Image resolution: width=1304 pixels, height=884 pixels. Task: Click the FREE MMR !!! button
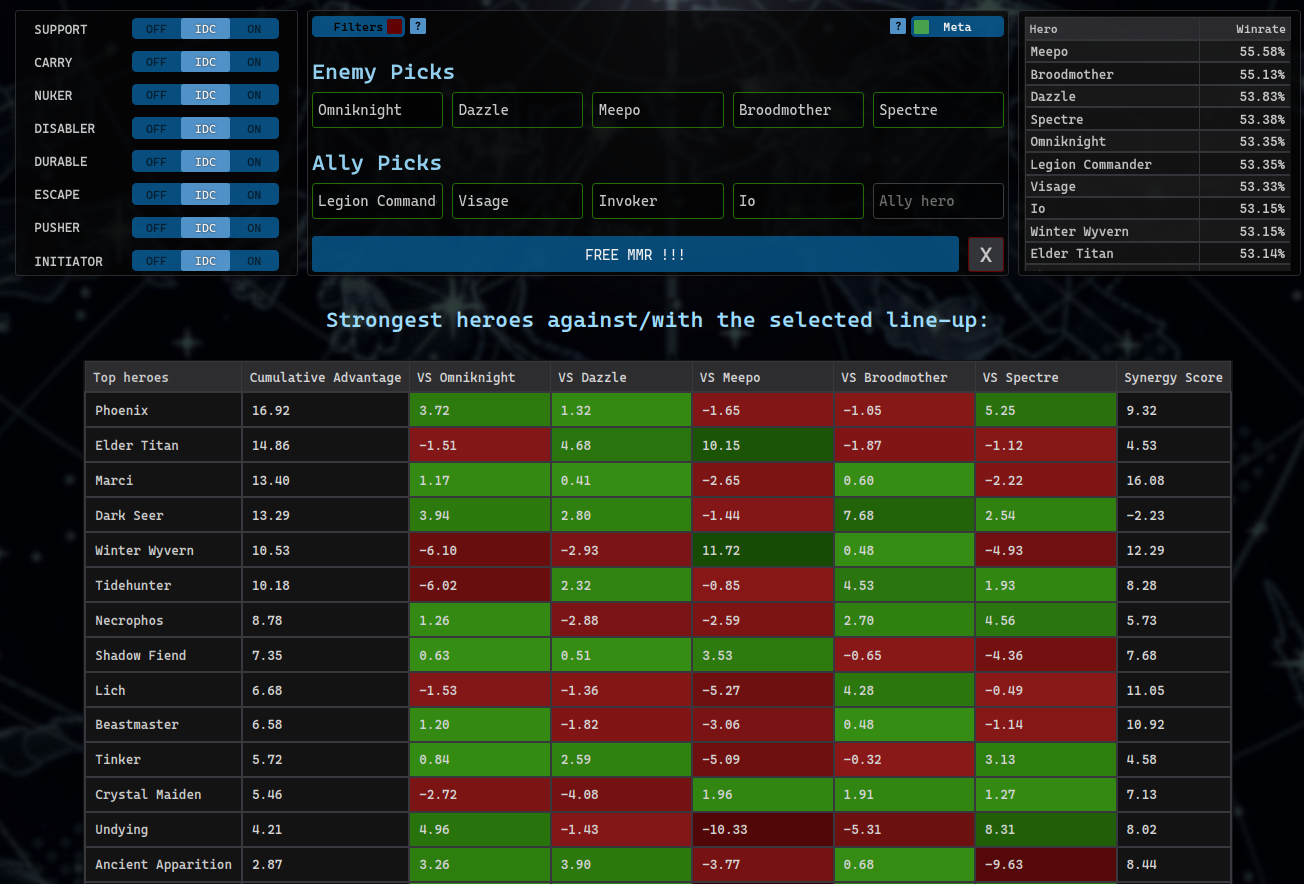pos(635,255)
